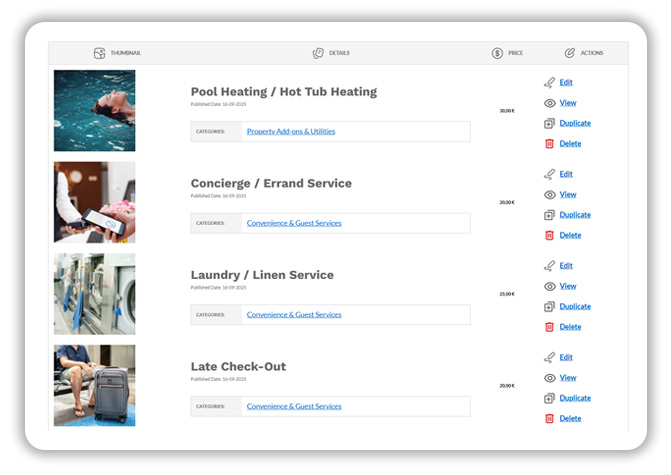Viewport: 671px width, 475px height.
Task: Click the Edit pencil icon for Pool Heating
Action: (549, 82)
